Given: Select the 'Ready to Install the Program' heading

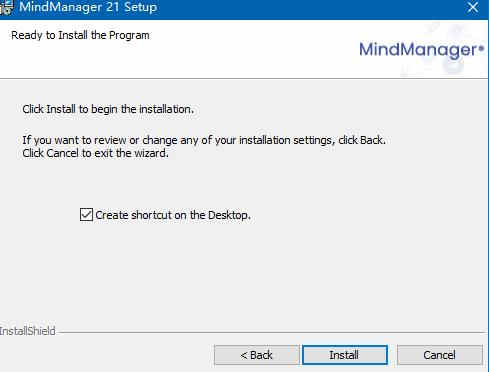Looking at the screenshot, I should 80,35.
